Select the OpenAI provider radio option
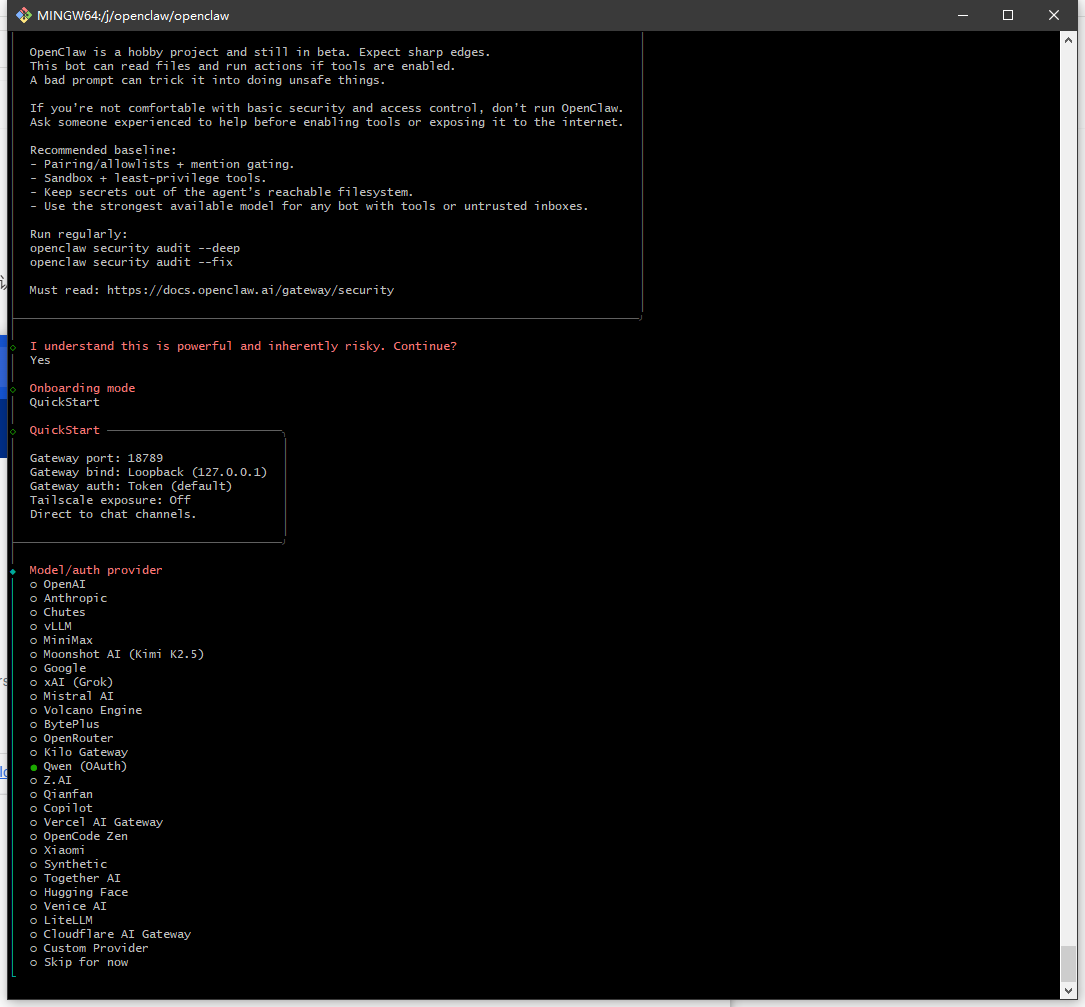The image size is (1085, 1007). [x=64, y=584]
